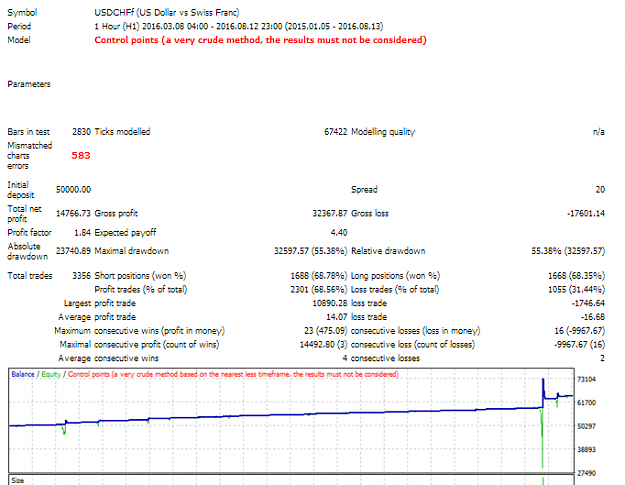Click the Profit trades value 2301 (68.56%)
Screen dimensions: 625x485
[318, 289]
